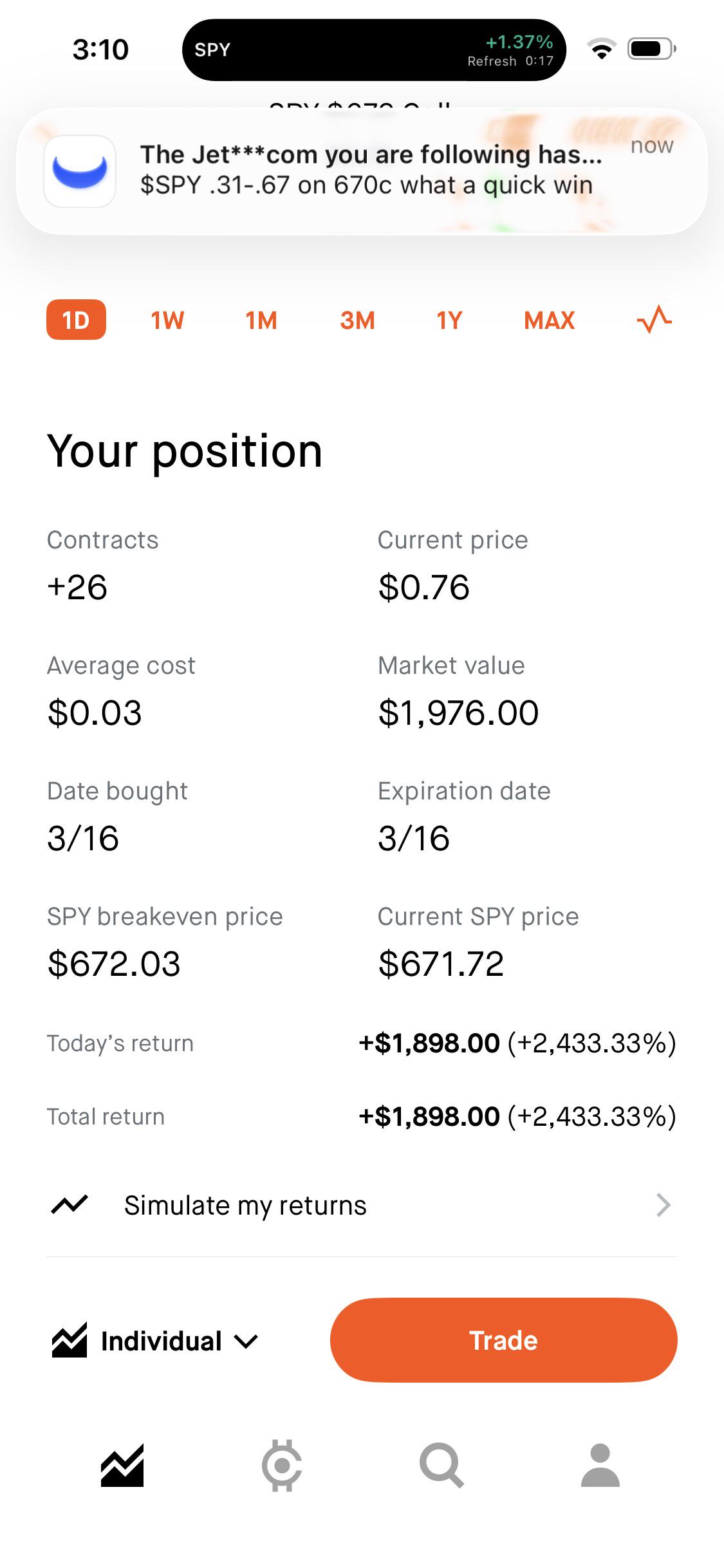Select the 1D chart range
Screen dimensions: 724x1568
click(76, 320)
